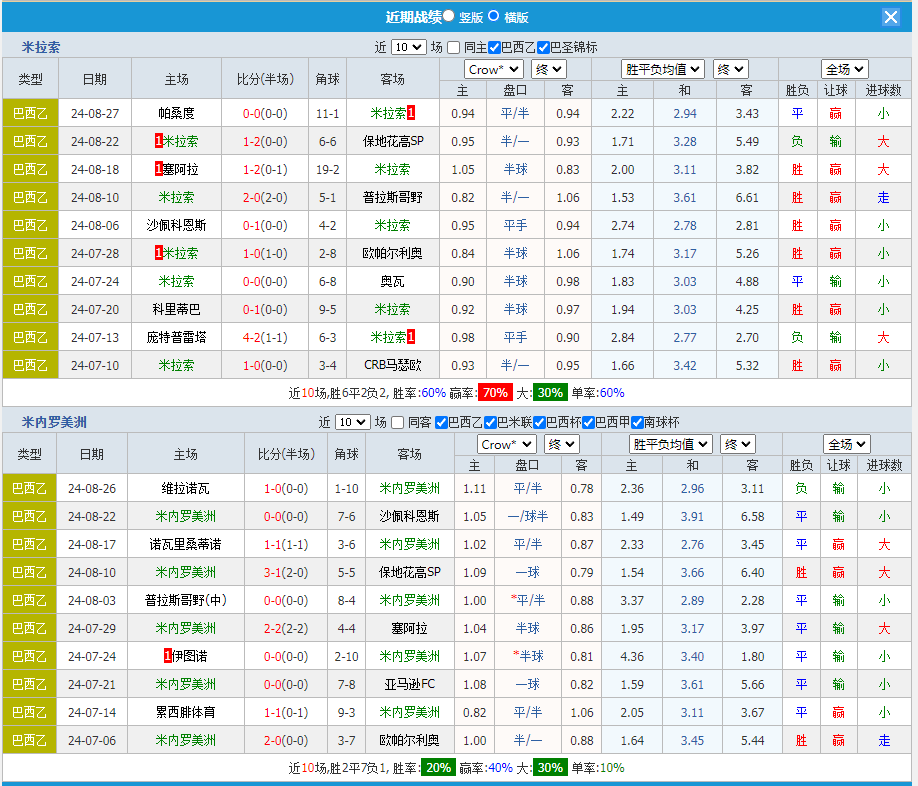Expand the 终 dropdown beside Crow*
This screenshot has width=918, height=786.
click(547, 69)
